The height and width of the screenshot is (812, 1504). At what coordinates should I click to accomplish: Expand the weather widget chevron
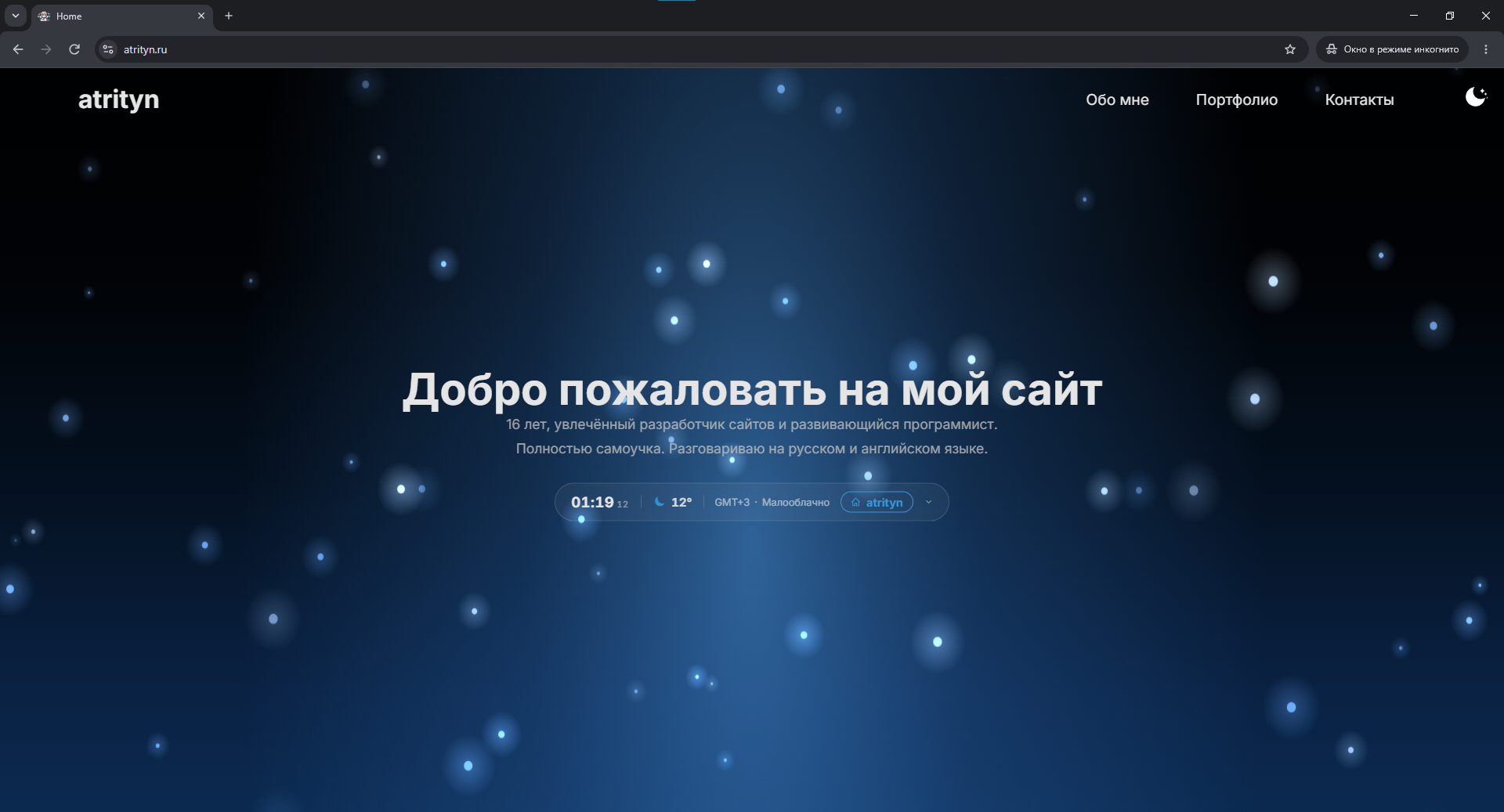coord(929,503)
